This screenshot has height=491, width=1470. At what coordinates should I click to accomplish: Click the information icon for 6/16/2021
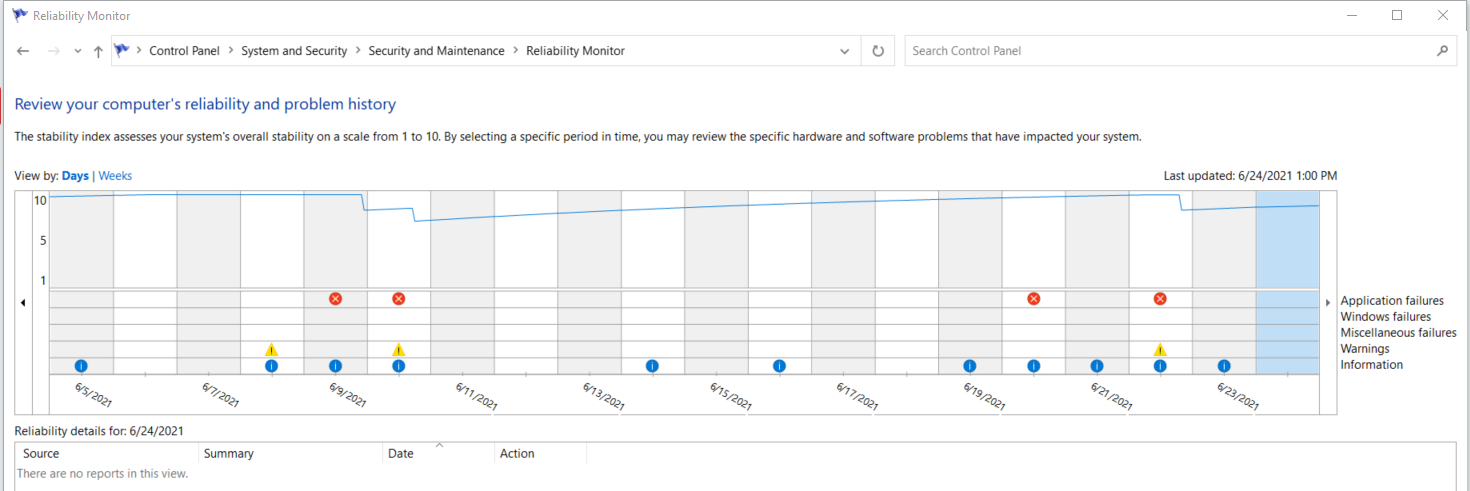(x=779, y=366)
